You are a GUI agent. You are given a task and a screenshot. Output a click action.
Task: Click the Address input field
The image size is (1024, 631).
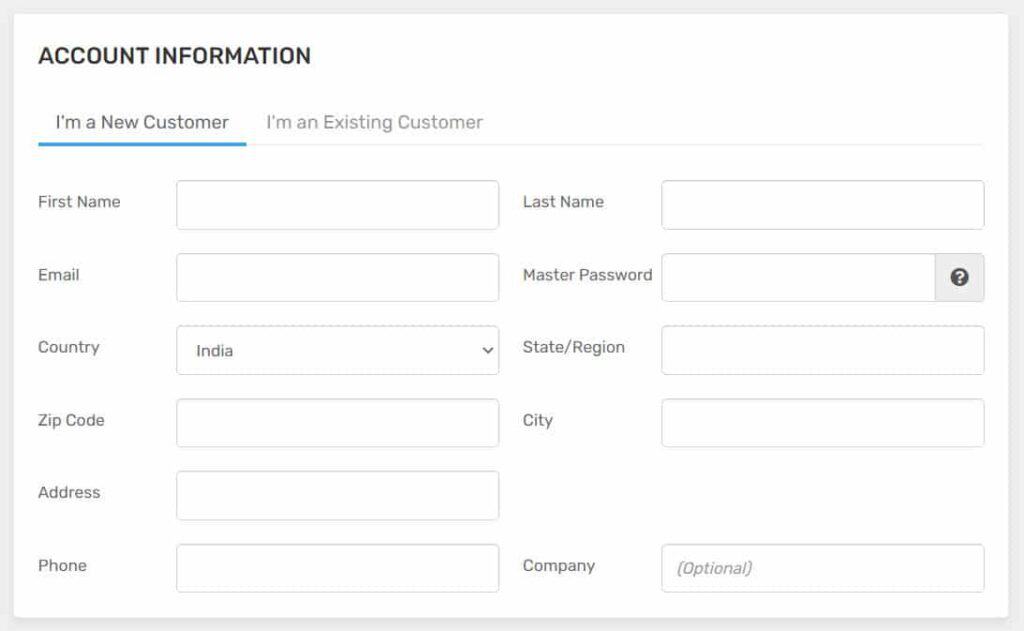[x=337, y=495]
